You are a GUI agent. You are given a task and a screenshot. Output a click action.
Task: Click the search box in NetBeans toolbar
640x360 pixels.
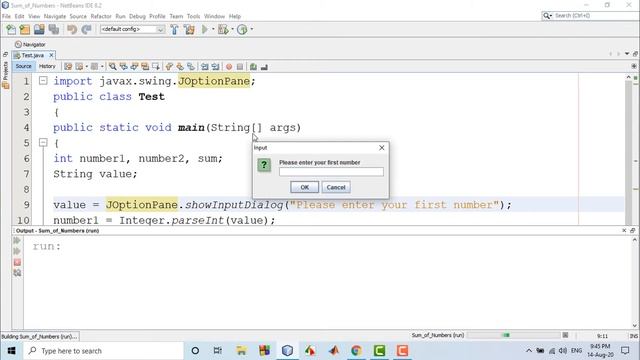590,16
